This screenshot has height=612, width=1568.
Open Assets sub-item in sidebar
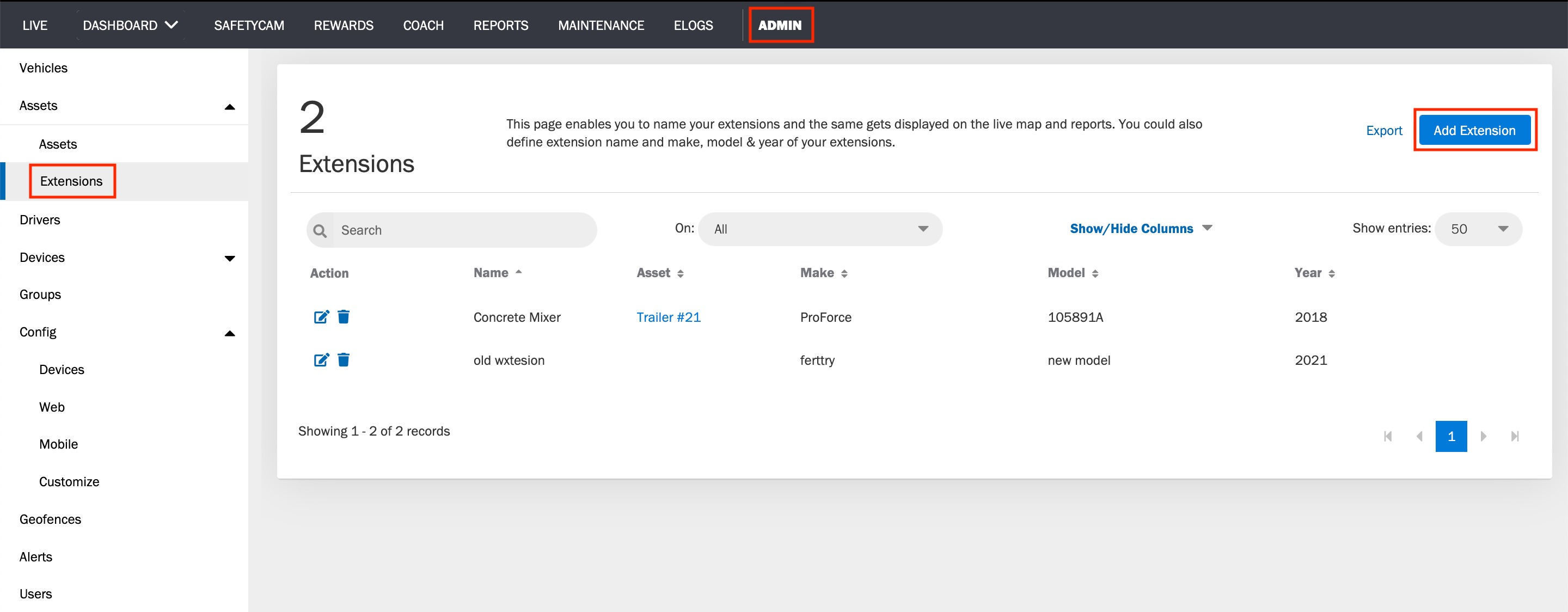58,144
